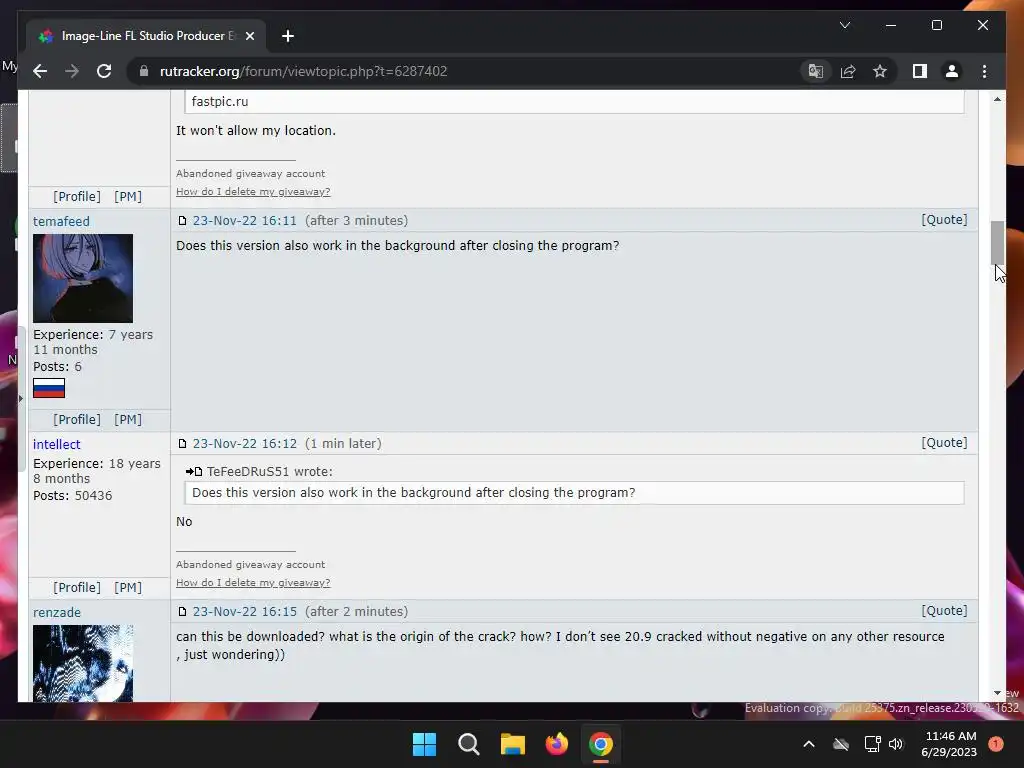Click 'How do I delete my giveaway?' under 'No'
Viewport: 1024px width, 768px height.
(253, 583)
